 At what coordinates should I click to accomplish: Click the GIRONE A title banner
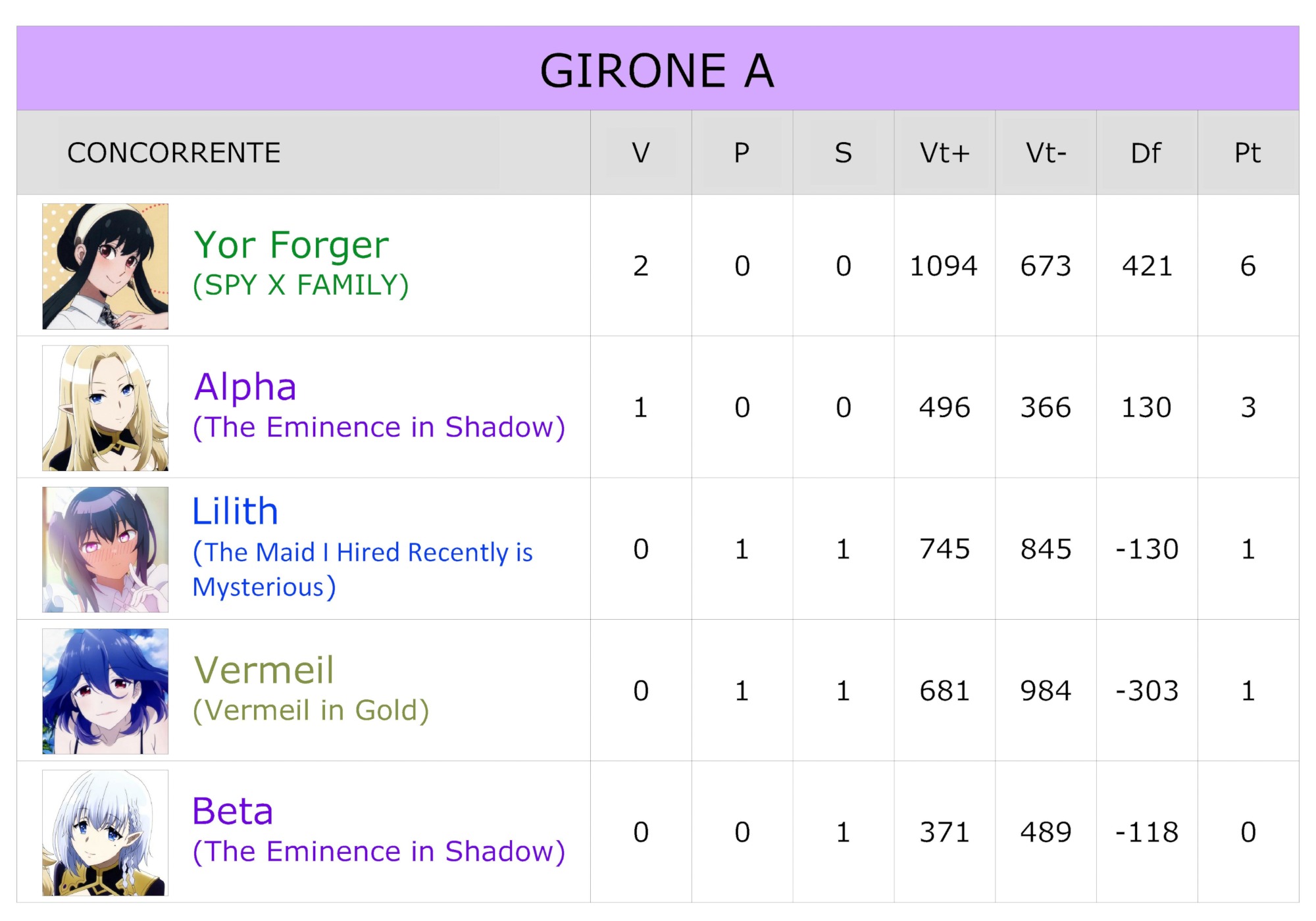pos(658,68)
